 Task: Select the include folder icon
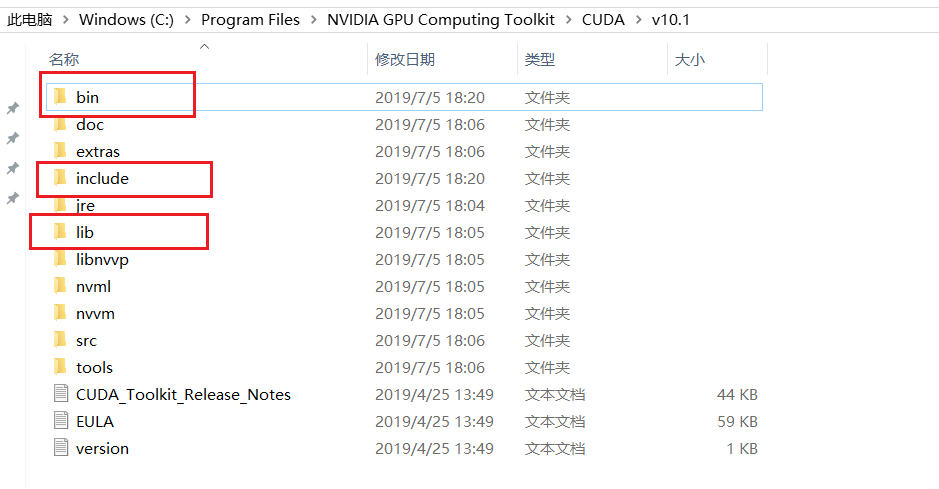60,178
